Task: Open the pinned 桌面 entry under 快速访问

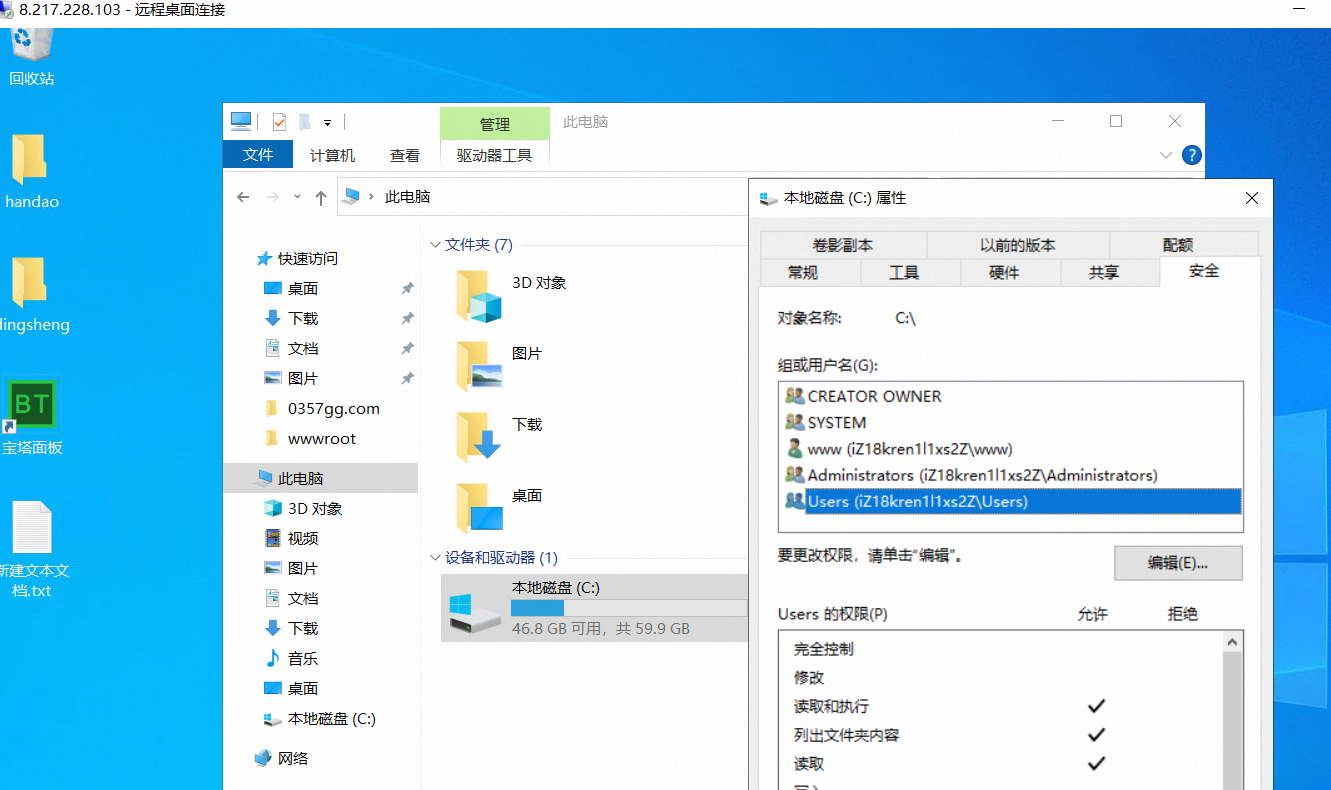Action: (x=303, y=288)
